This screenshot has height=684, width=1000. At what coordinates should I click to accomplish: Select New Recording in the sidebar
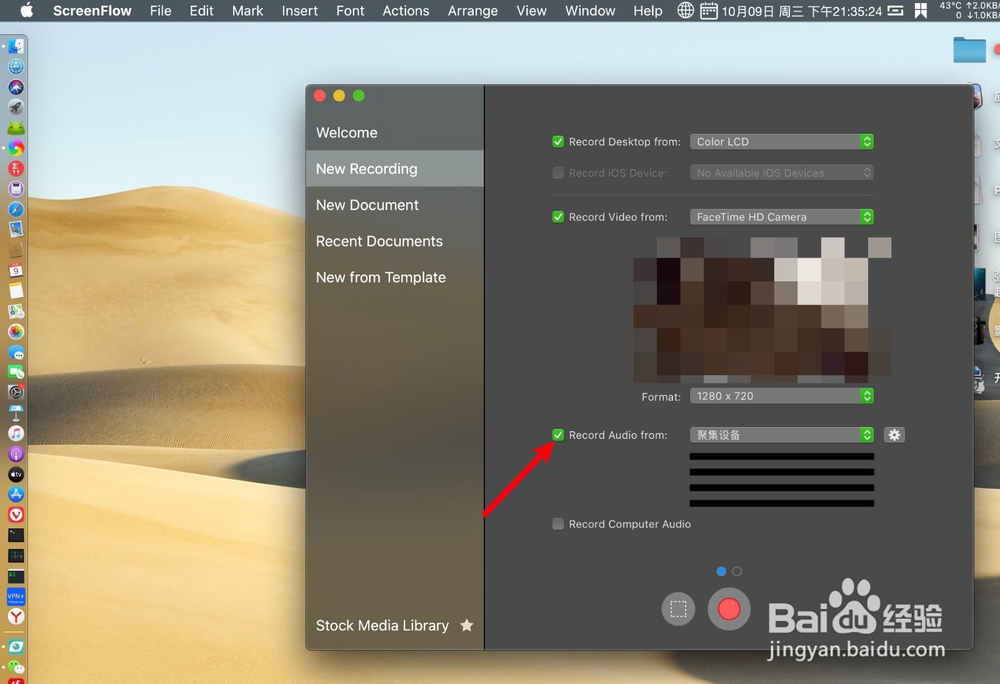(395, 168)
